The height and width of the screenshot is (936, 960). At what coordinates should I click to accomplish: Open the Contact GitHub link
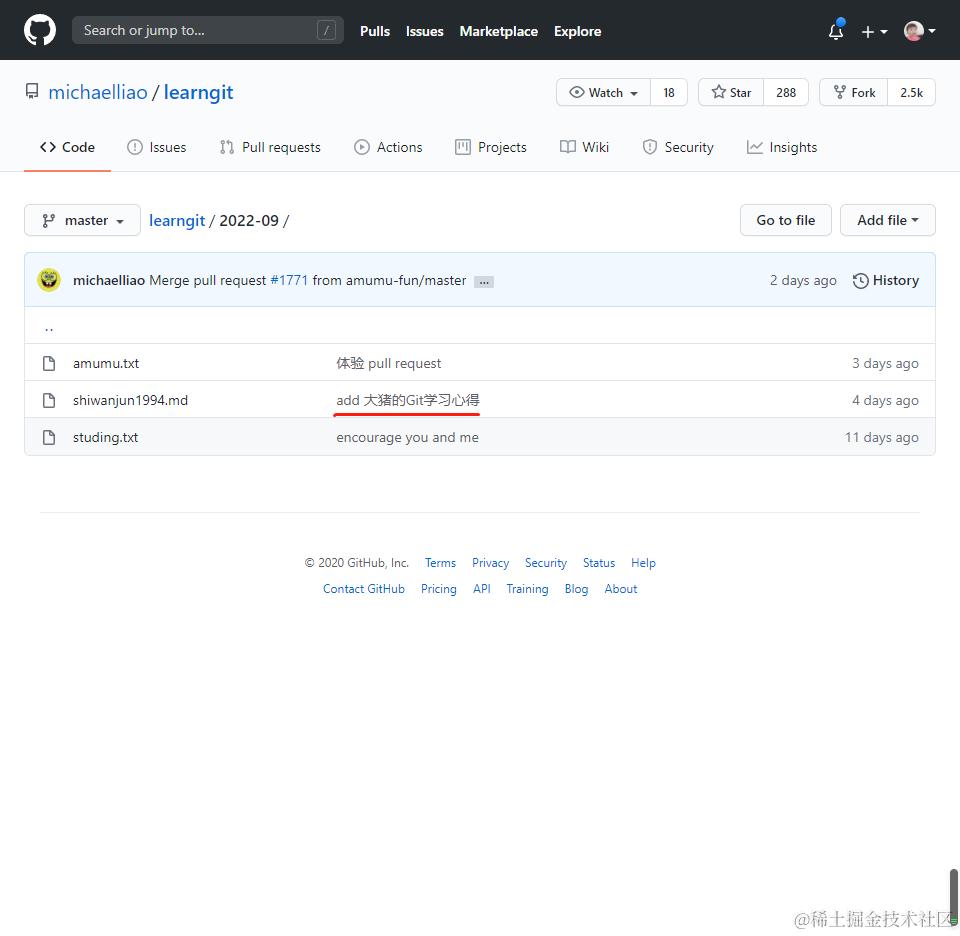(x=364, y=589)
